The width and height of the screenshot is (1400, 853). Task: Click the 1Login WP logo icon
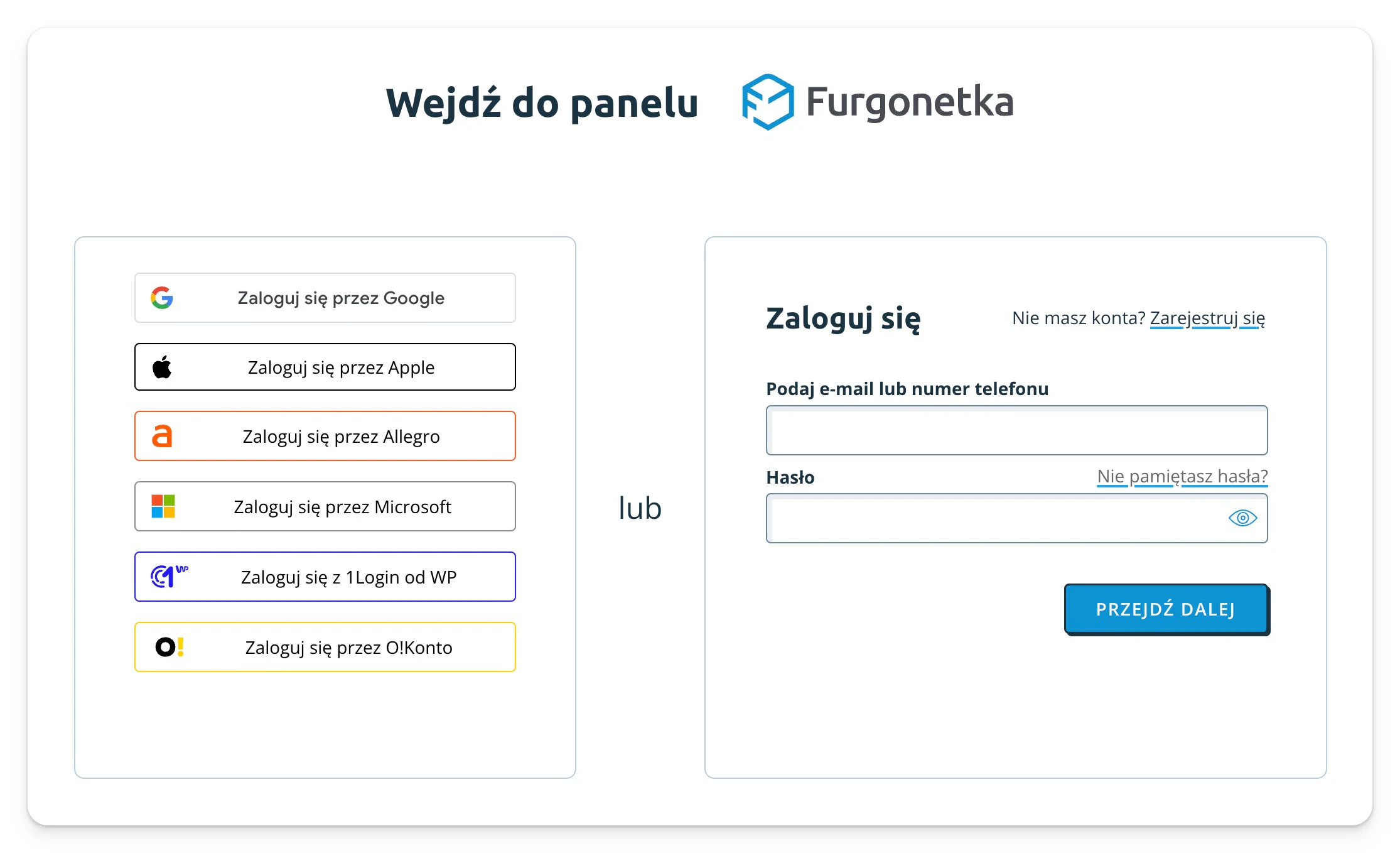[x=170, y=576]
